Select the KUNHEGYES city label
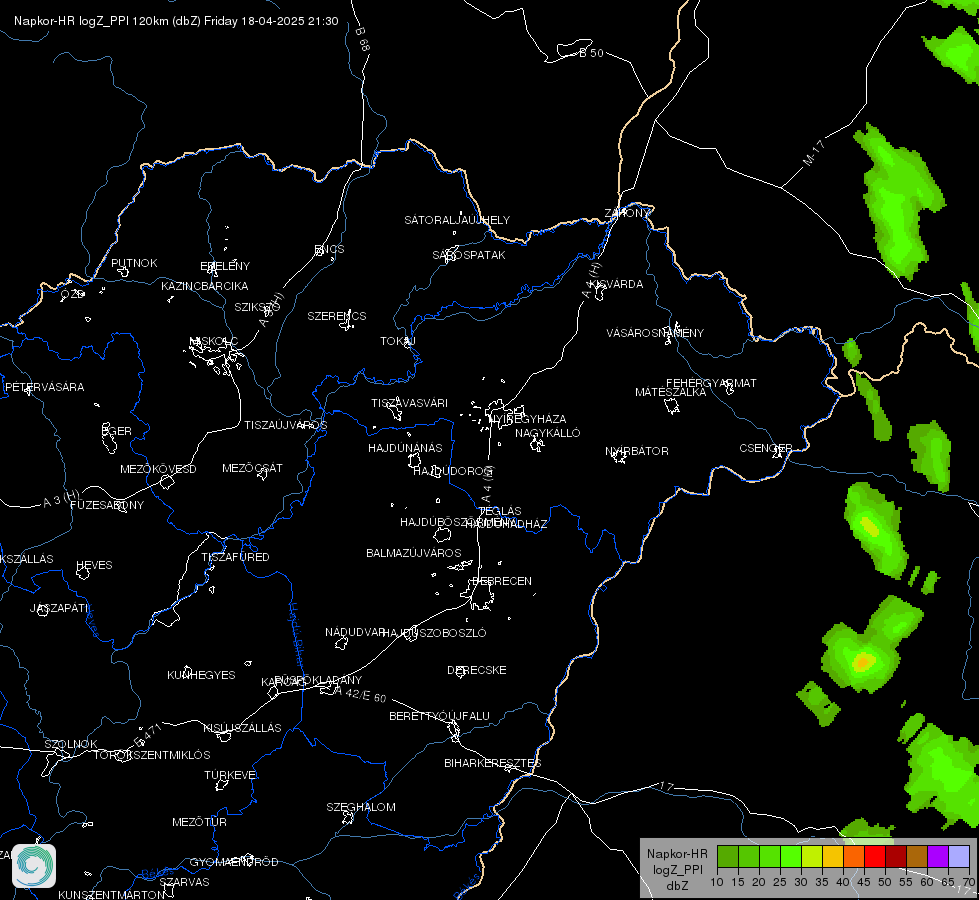This screenshot has width=979, height=900. [201, 675]
